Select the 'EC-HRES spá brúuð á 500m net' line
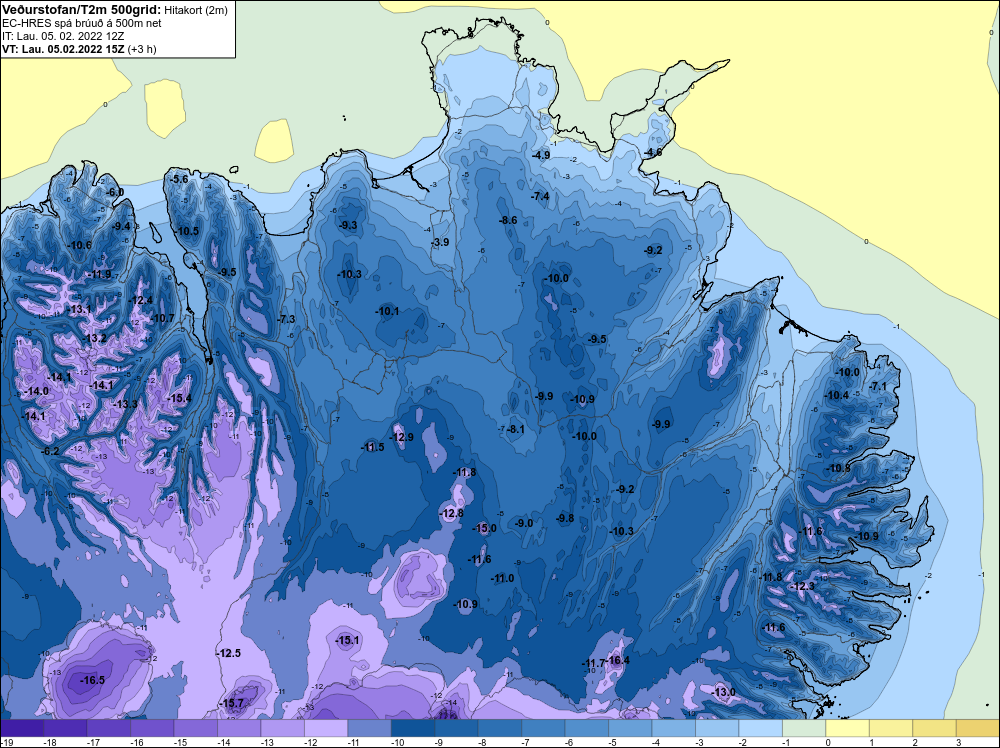 click(82, 23)
